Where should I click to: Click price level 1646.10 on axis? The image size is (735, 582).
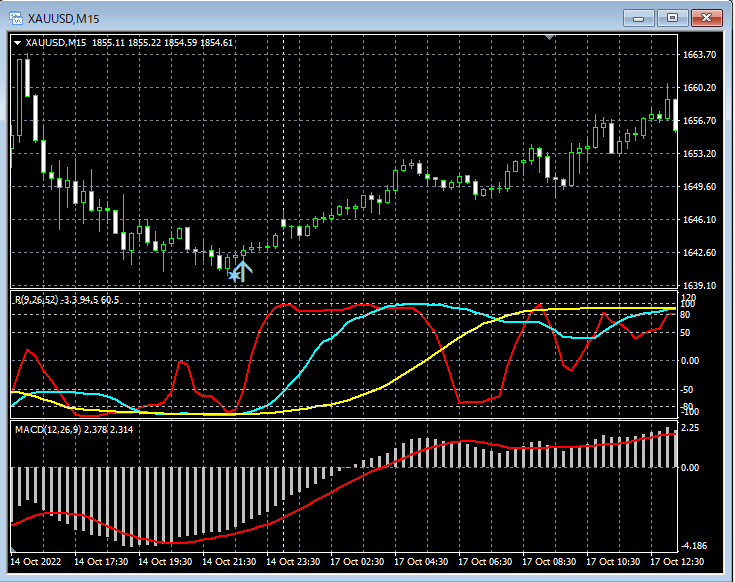click(699, 219)
